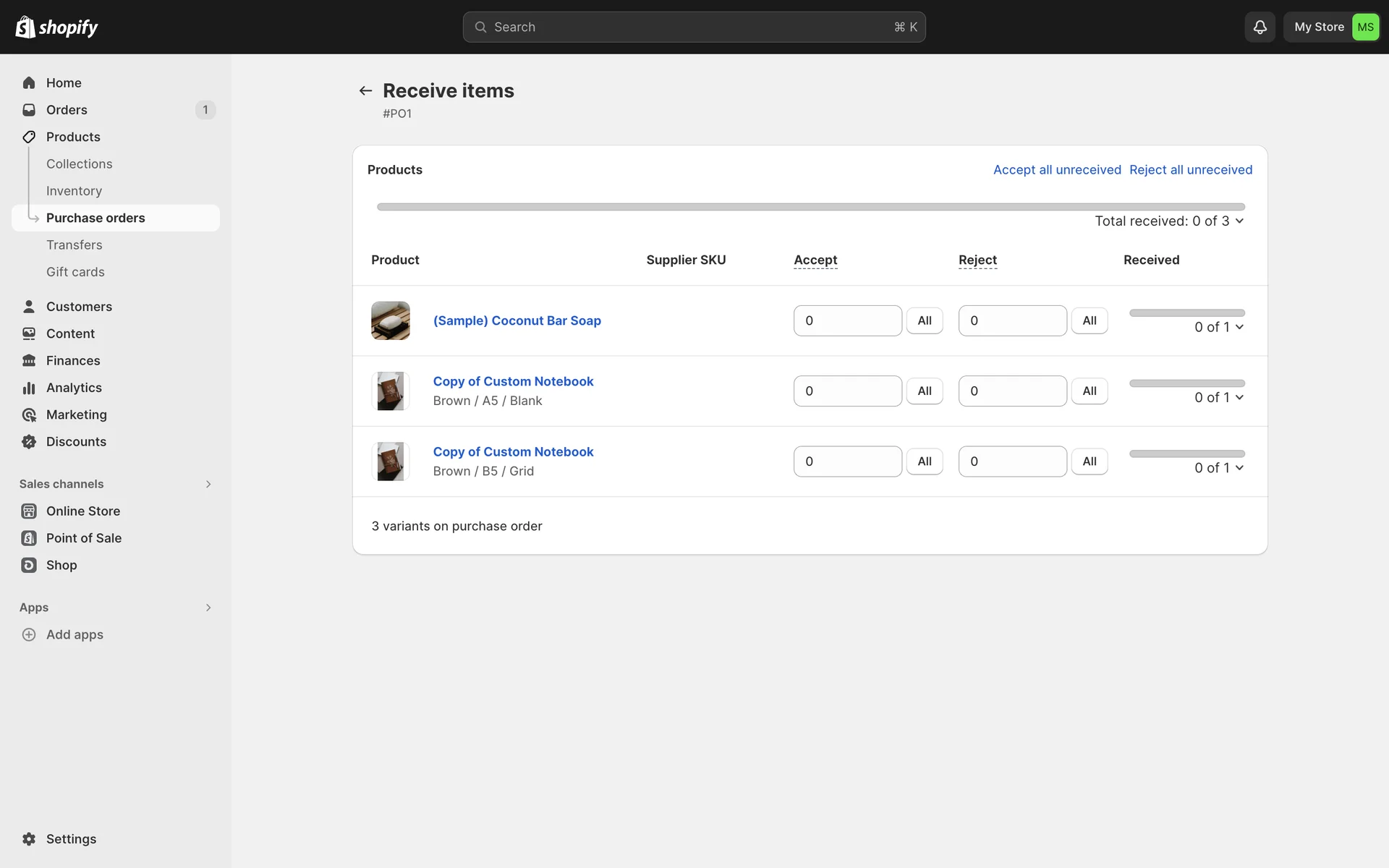1389x868 pixels.
Task: Expand Total received dropdown chevron
Action: [x=1239, y=221]
